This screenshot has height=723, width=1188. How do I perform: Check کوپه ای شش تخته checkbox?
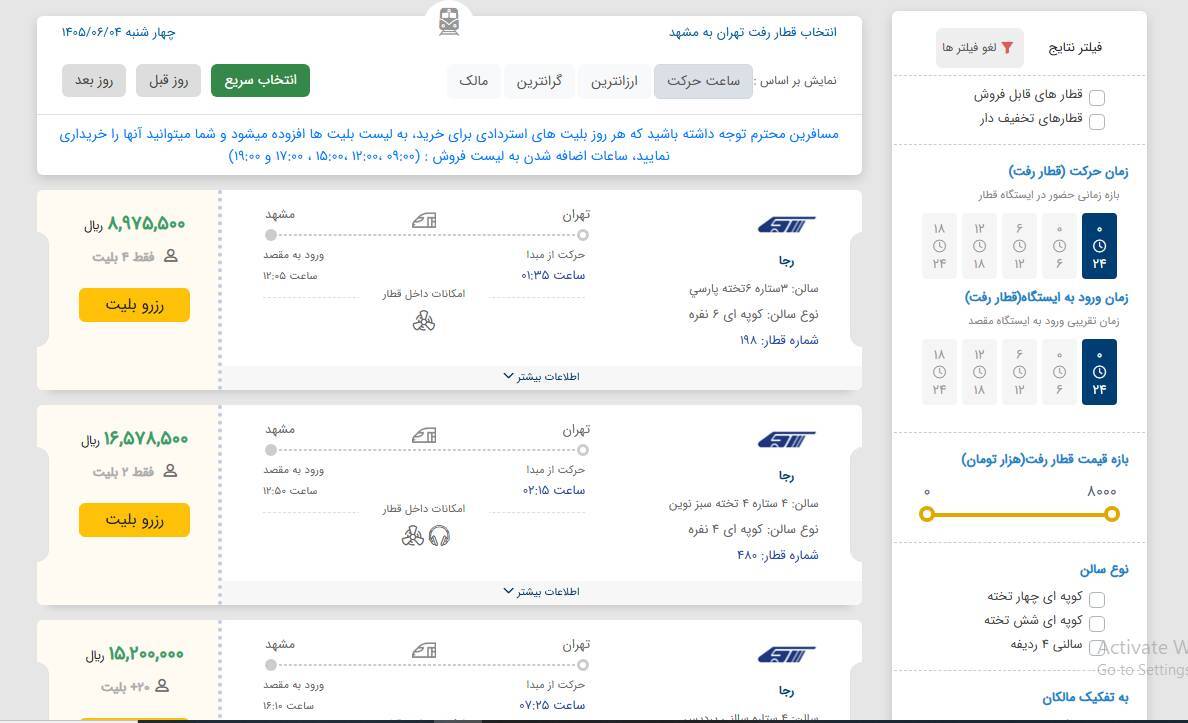click(1096, 624)
